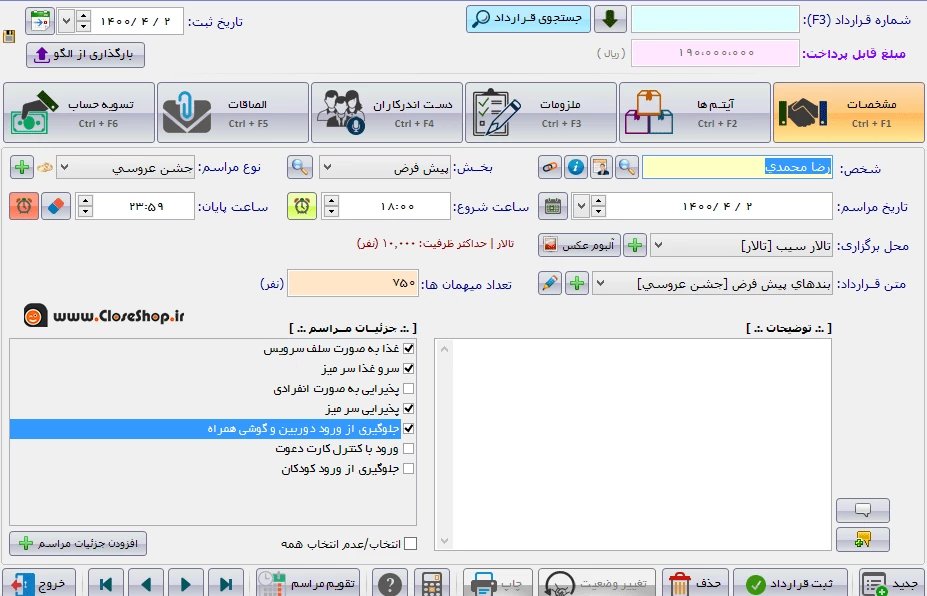Click the comment bubble button beside notes
This screenshot has height=596, width=927.
(863, 510)
